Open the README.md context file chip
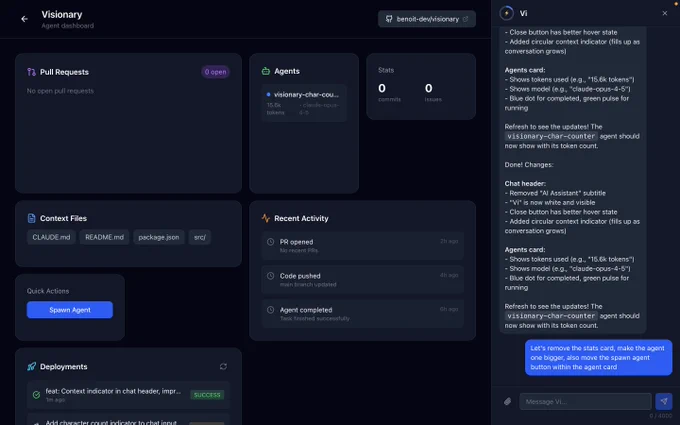 point(104,237)
